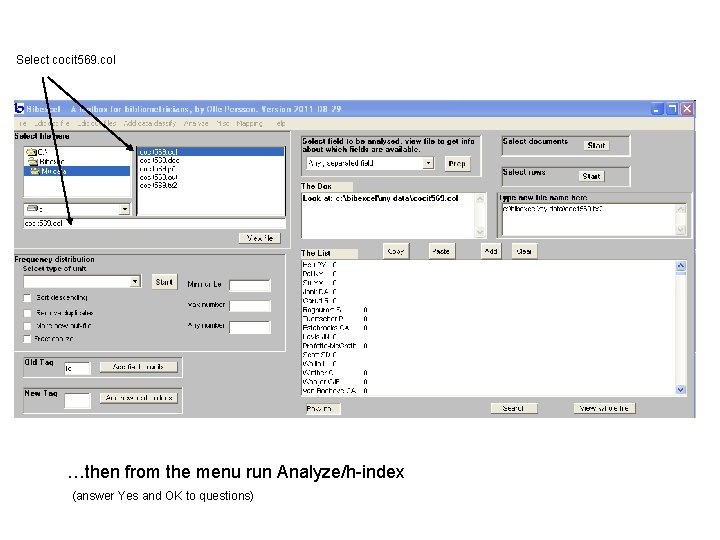Open the Mapping menu

coord(249,124)
